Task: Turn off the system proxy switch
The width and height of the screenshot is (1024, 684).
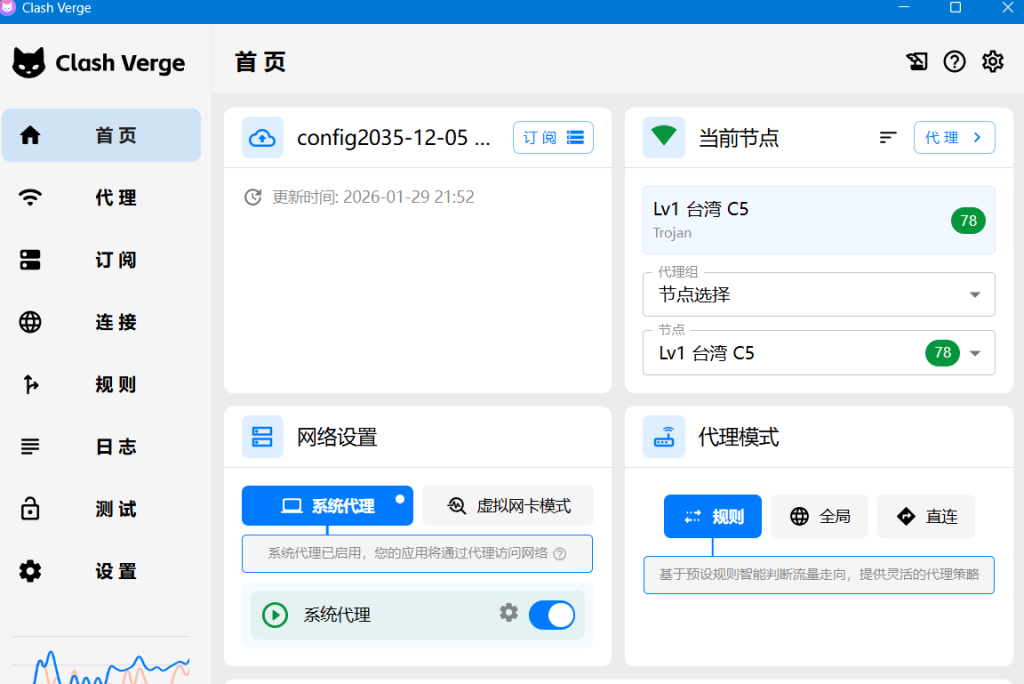Action: coord(552,615)
